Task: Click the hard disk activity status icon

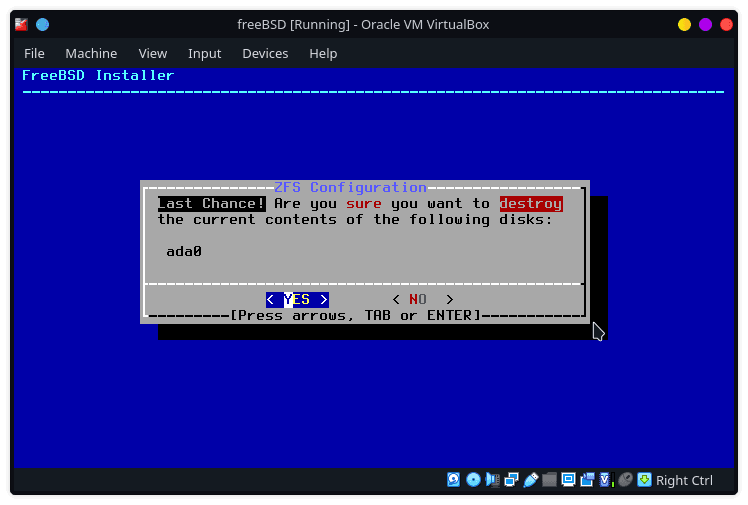Action: (454, 480)
